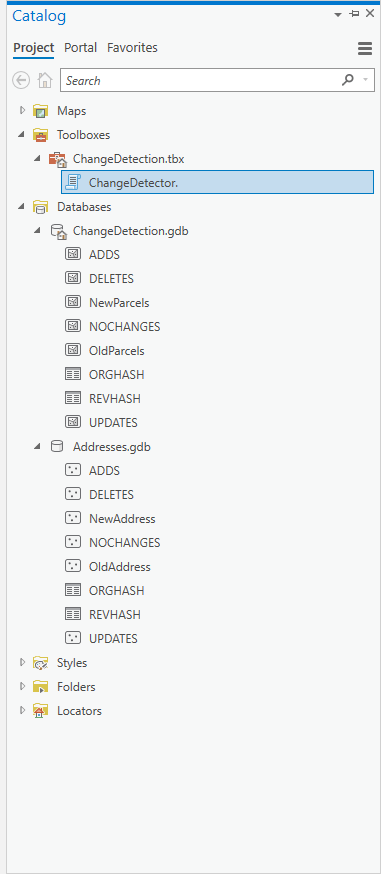Click the home navigation icon
Viewport: 381px width, 874px height.
point(45,80)
